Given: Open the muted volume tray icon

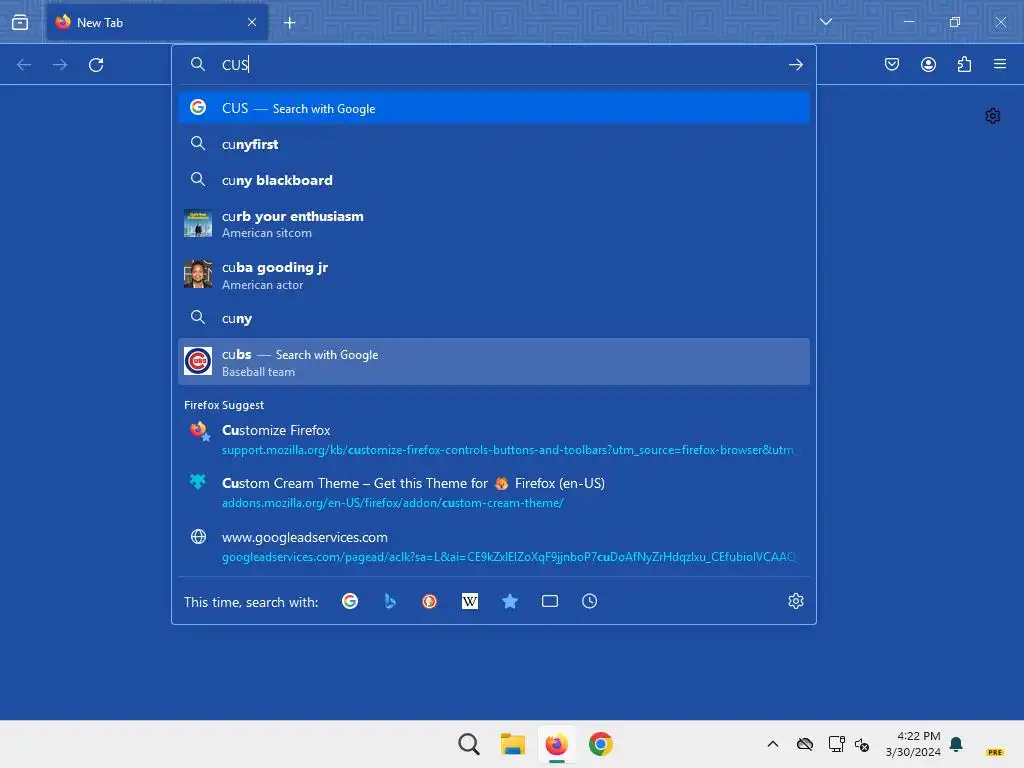Looking at the screenshot, I should point(861,744).
